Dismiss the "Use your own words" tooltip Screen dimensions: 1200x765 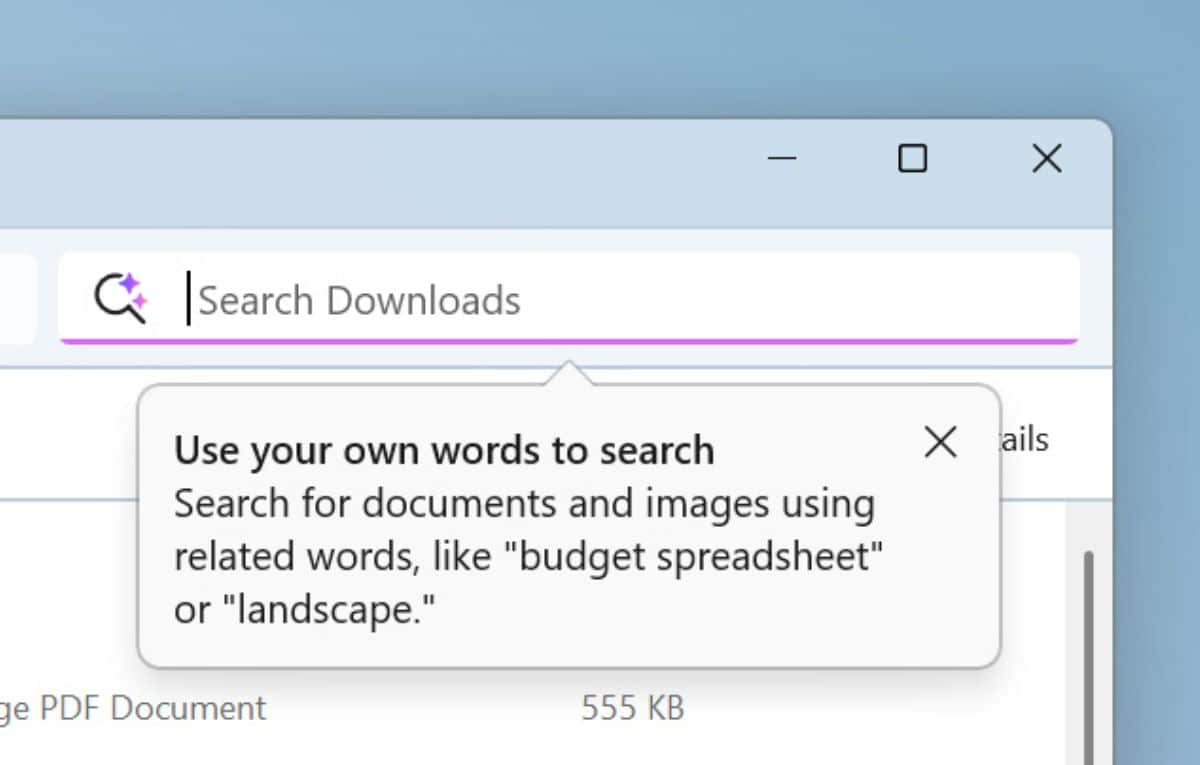[x=940, y=442]
